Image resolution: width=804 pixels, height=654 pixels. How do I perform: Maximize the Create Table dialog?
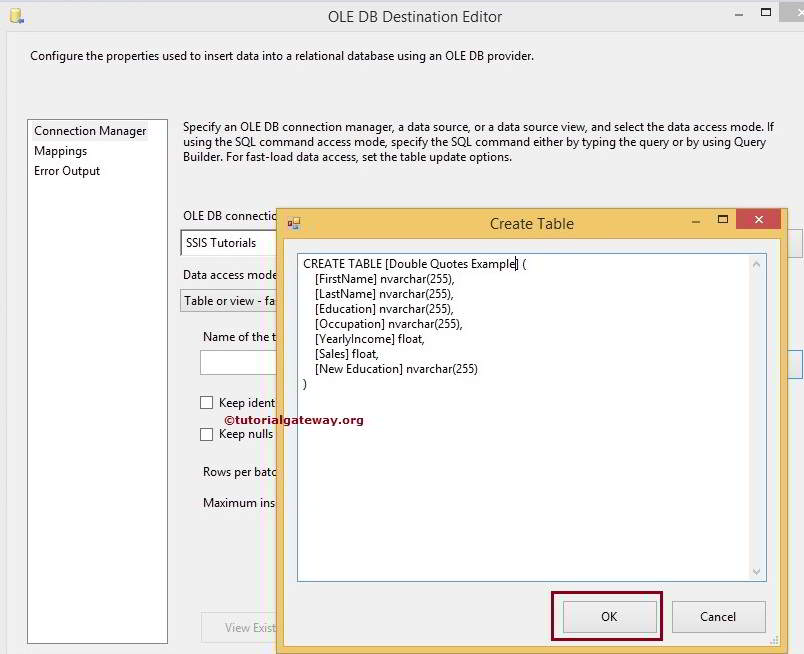pos(724,219)
